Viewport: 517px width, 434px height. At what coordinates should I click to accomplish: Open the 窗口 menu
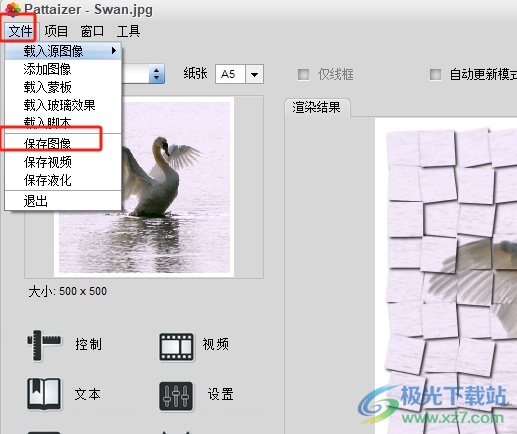(x=92, y=31)
